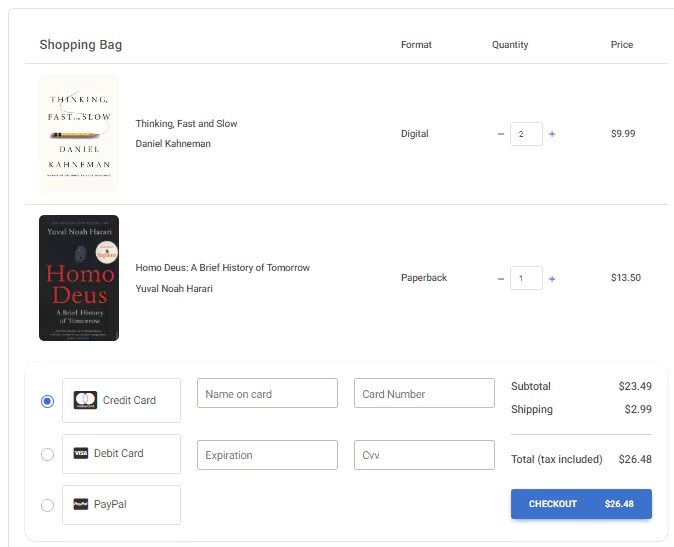Click the Checkout $26.48 button
The width and height of the screenshot is (674, 547).
coord(581,504)
